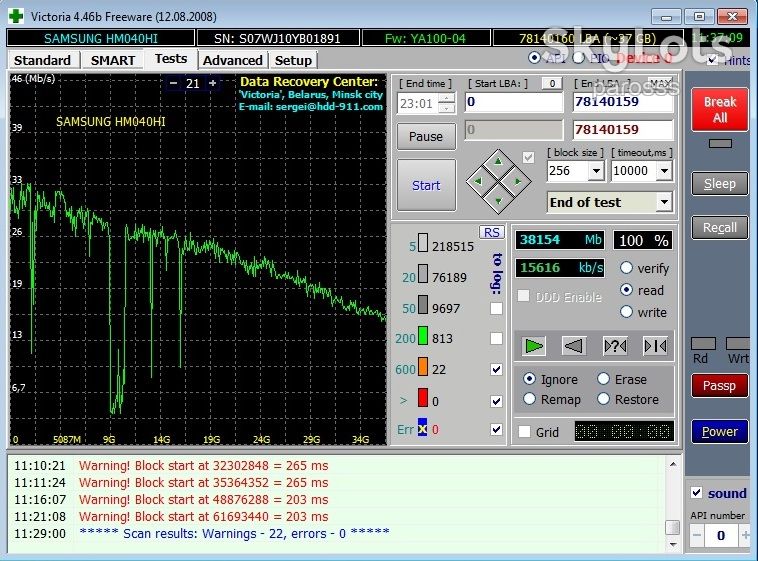Viewport: 758px width, 561px height.
Task: Click the up arrow on the diamond navigator
Action: coord(498,162)
